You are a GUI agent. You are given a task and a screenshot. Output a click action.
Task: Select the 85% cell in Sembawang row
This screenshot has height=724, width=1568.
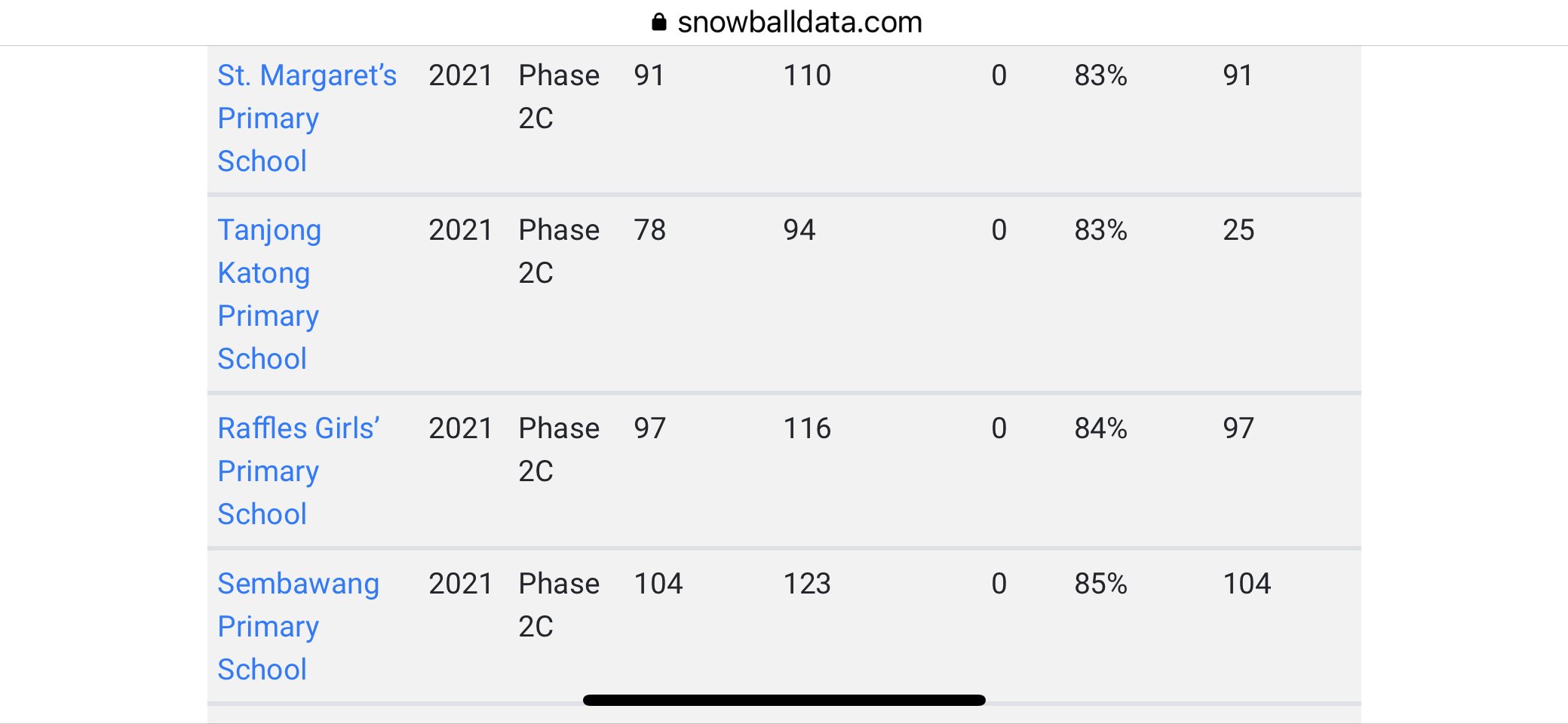pos(1100,584)
